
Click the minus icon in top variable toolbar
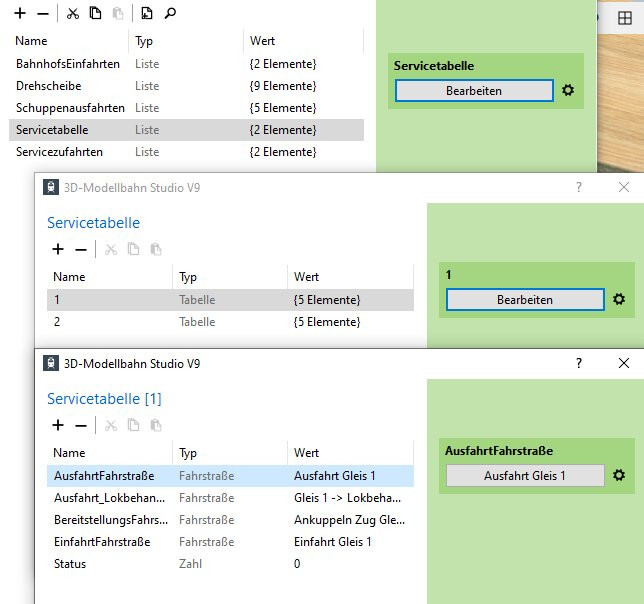(43, 14)
